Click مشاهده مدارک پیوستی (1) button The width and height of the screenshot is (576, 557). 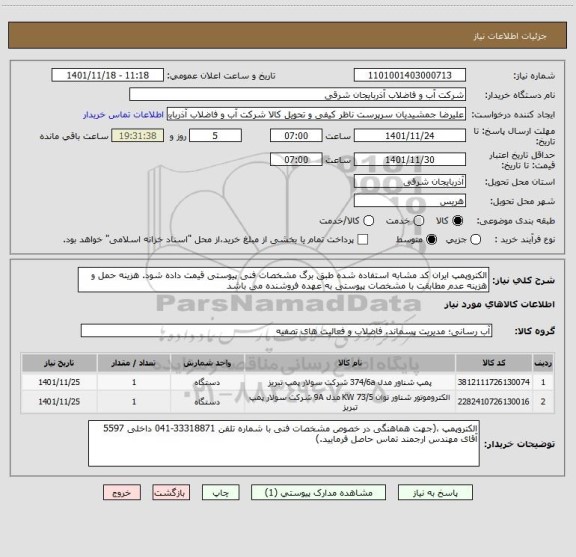[x=318, y=493]
